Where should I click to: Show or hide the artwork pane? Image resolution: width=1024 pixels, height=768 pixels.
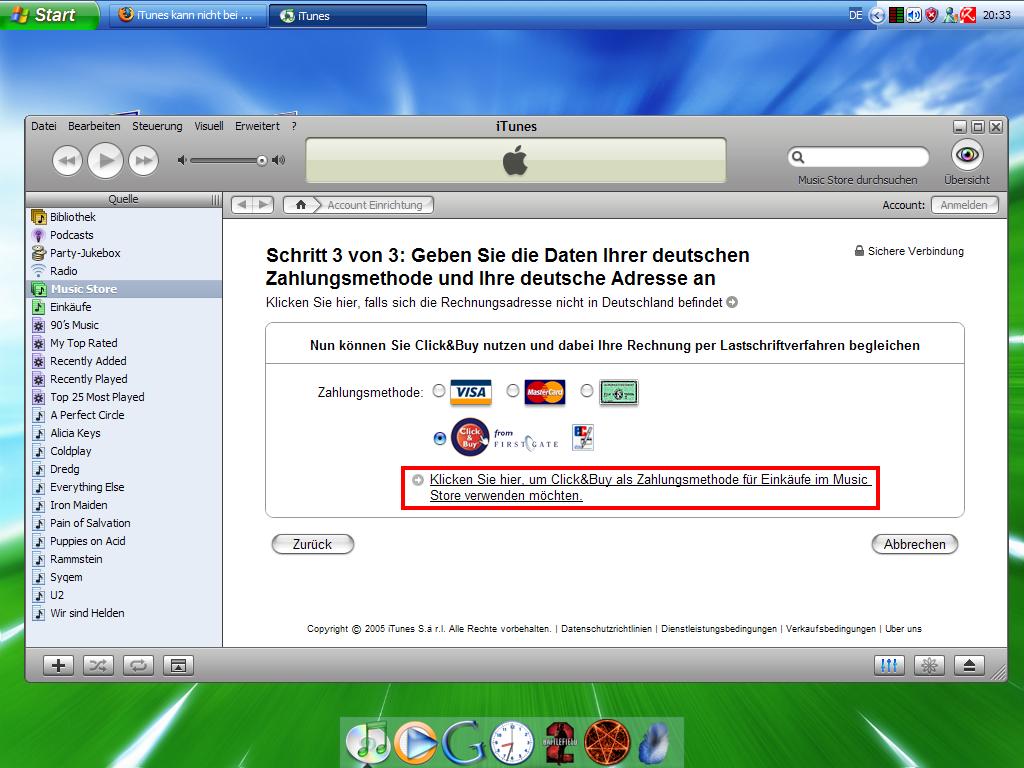[178, 665]
